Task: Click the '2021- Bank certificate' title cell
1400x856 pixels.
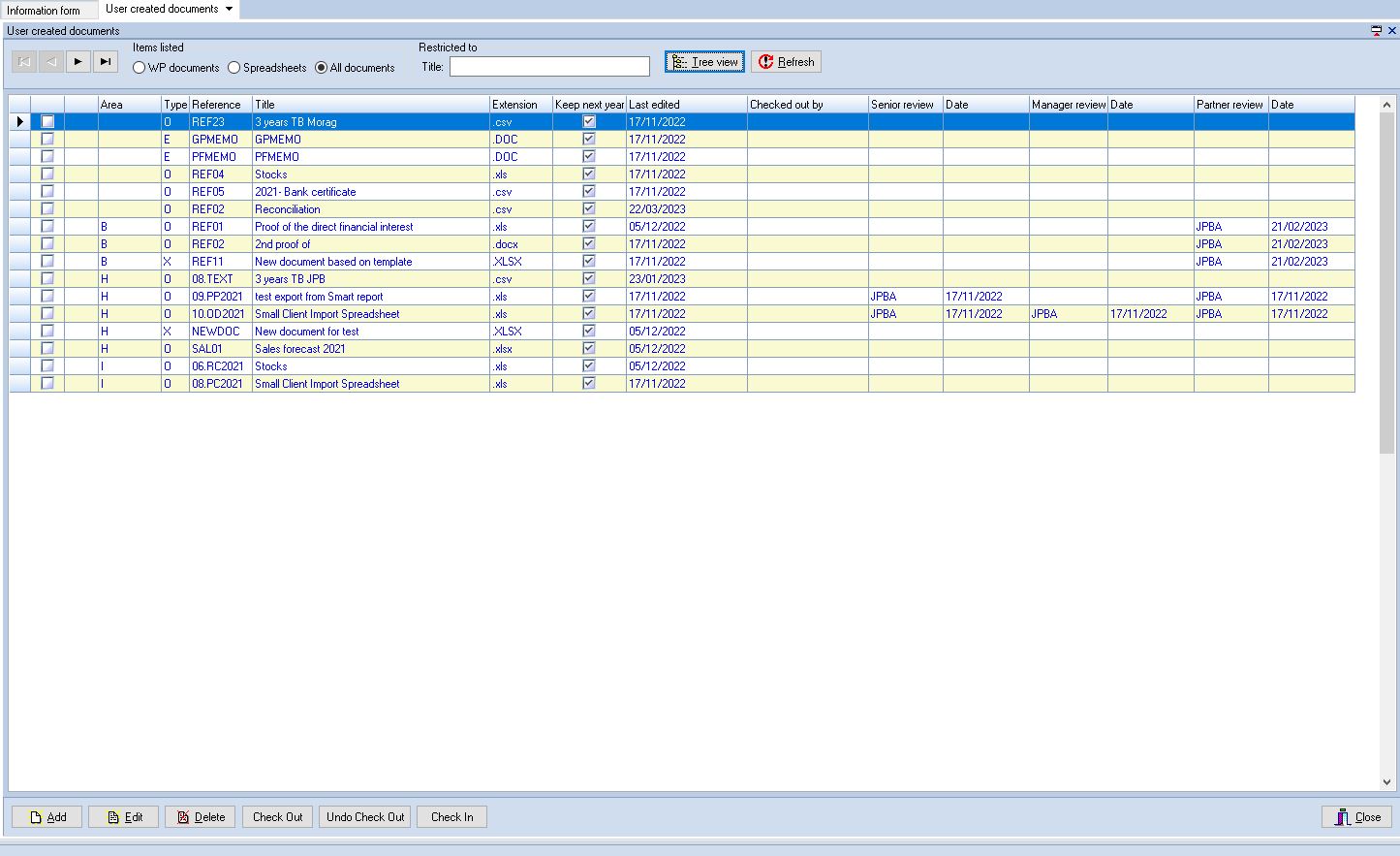Action: 371,192
